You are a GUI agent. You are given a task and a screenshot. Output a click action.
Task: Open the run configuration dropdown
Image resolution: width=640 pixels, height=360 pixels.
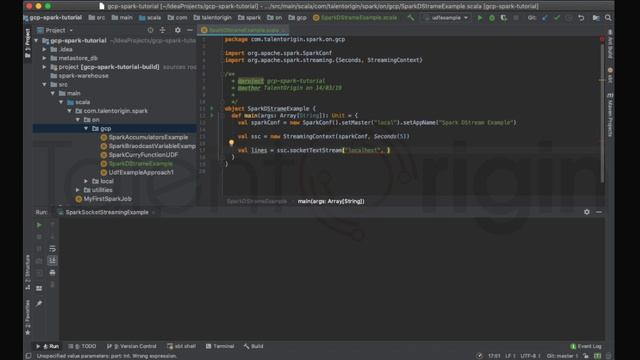[447, 18]
